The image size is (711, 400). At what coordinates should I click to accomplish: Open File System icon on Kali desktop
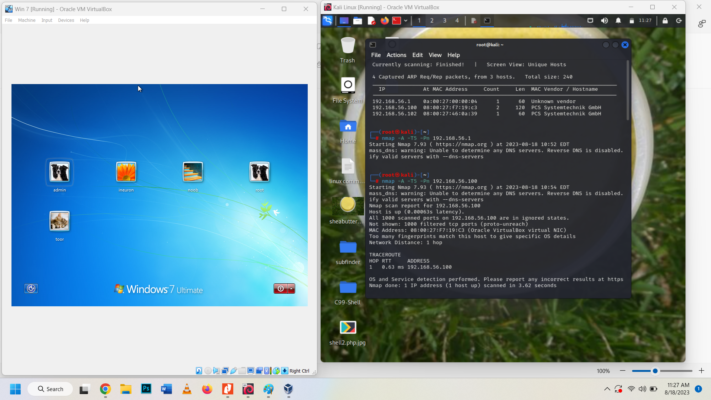coord(348,90)
